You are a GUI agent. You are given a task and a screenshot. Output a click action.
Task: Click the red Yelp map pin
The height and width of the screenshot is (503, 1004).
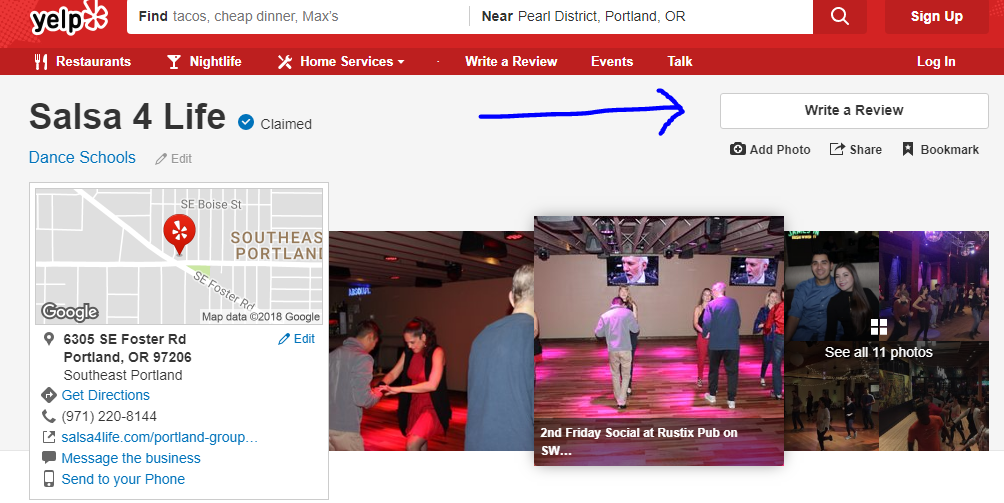pyautogui.click(x=179, y=235)
